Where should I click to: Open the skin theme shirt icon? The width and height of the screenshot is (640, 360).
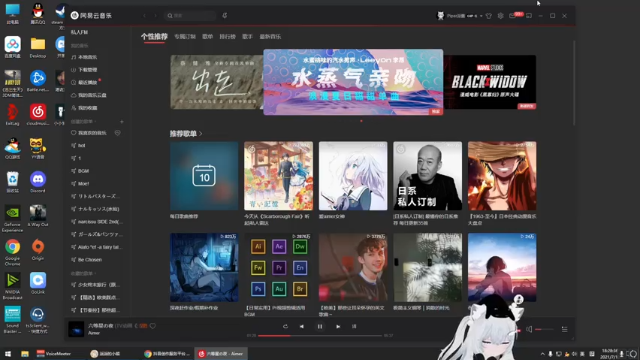tap(489, 16)
